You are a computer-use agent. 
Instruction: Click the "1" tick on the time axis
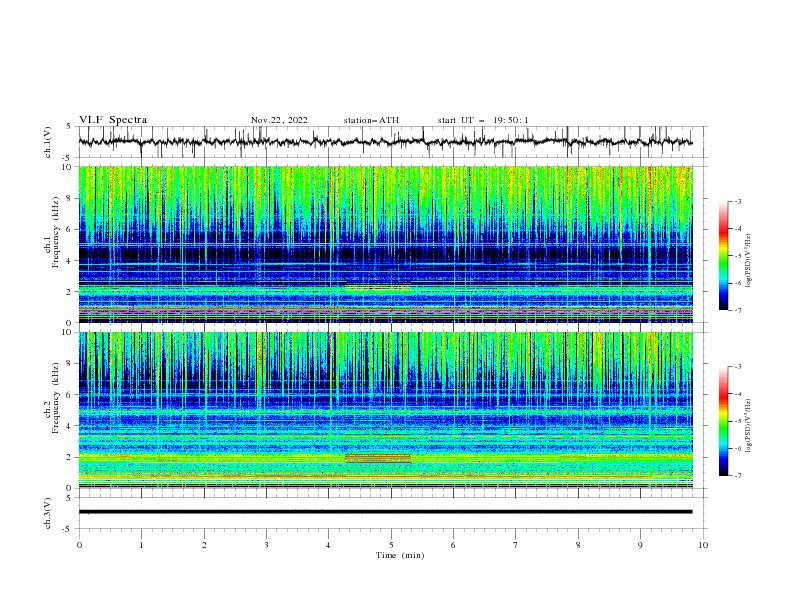point(141,545)
